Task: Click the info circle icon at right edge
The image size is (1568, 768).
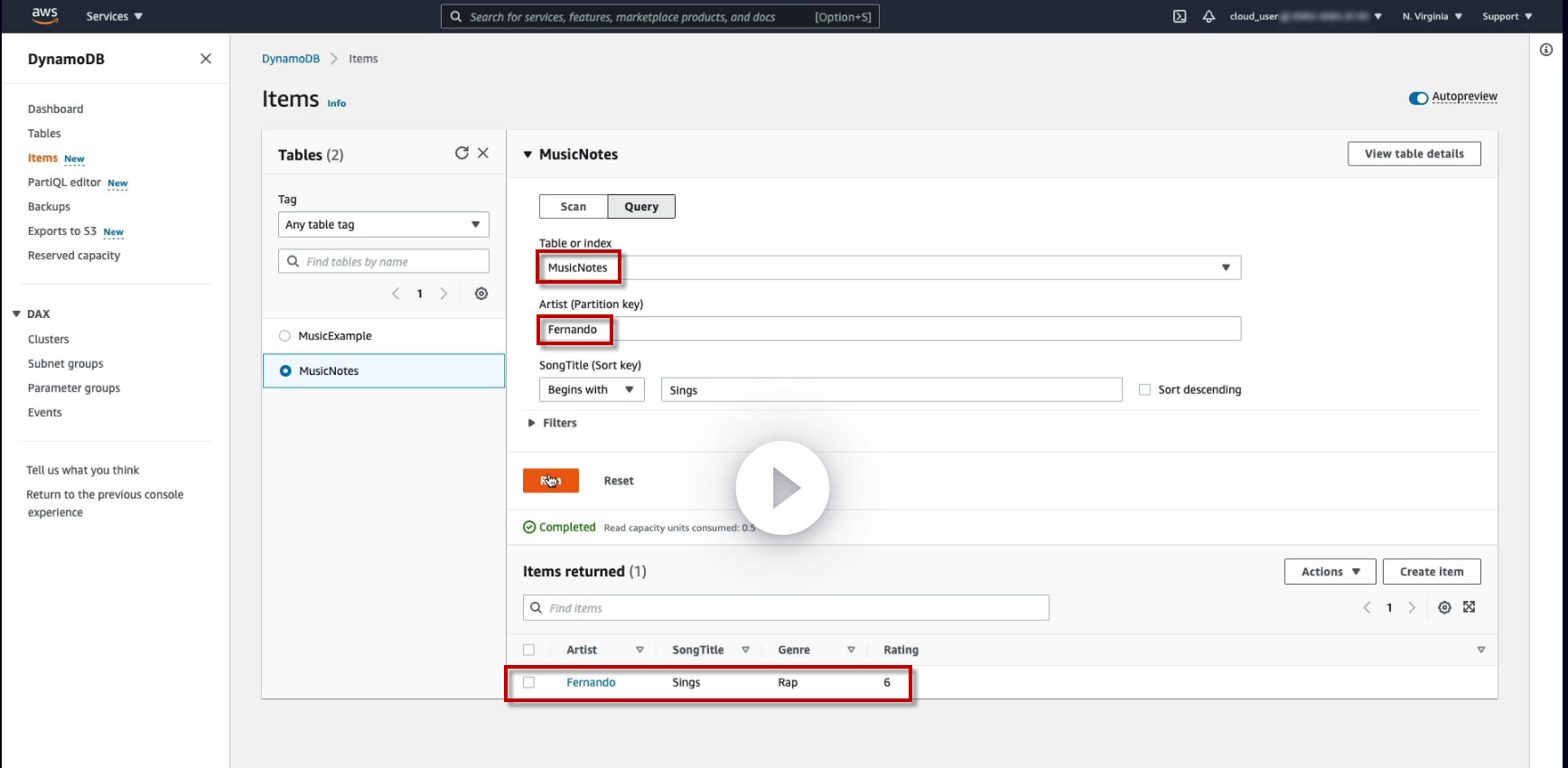Action: pos(1546,51)
